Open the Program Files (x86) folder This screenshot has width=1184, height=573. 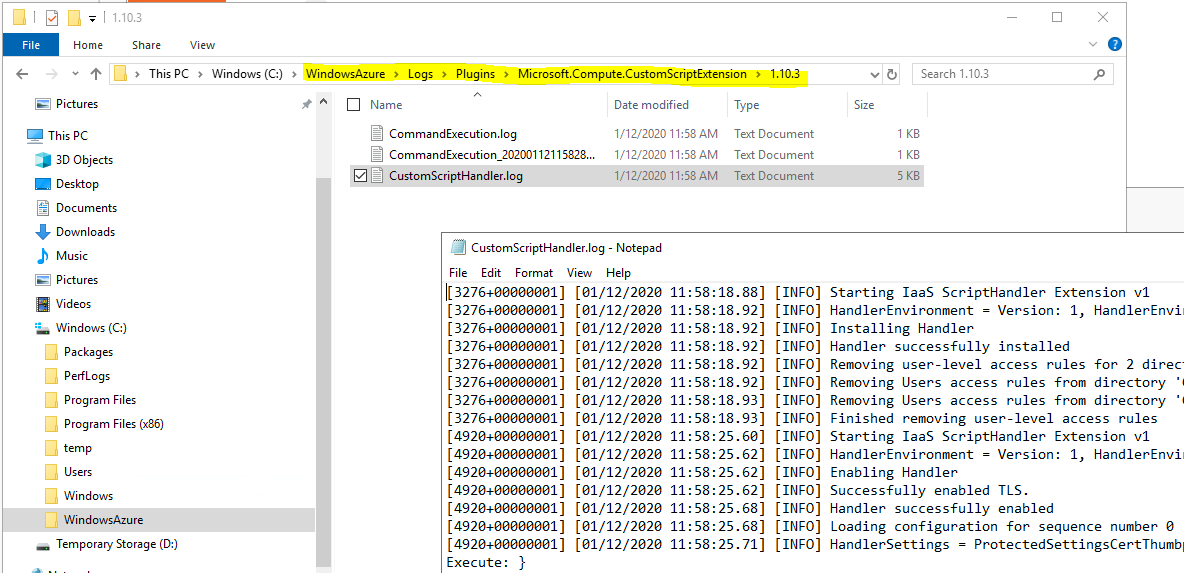tap(113, 424)
